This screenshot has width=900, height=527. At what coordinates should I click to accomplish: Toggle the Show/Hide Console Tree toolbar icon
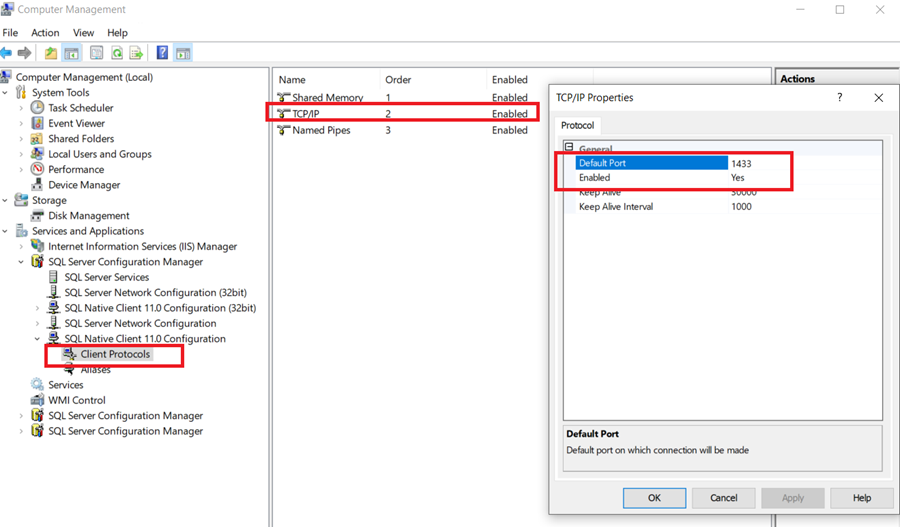(x=72, y=53)
